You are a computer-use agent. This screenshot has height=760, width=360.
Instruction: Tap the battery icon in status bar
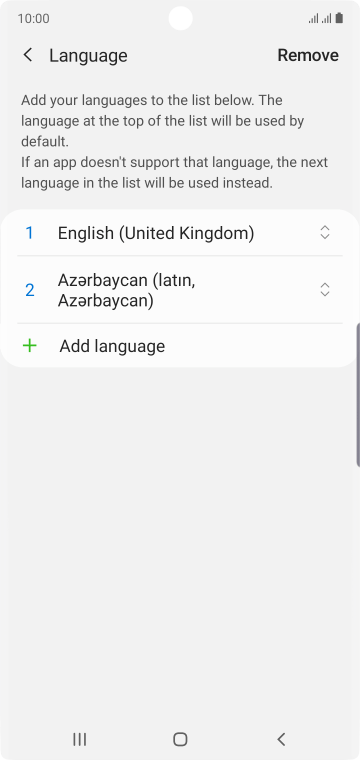(339, 18)
